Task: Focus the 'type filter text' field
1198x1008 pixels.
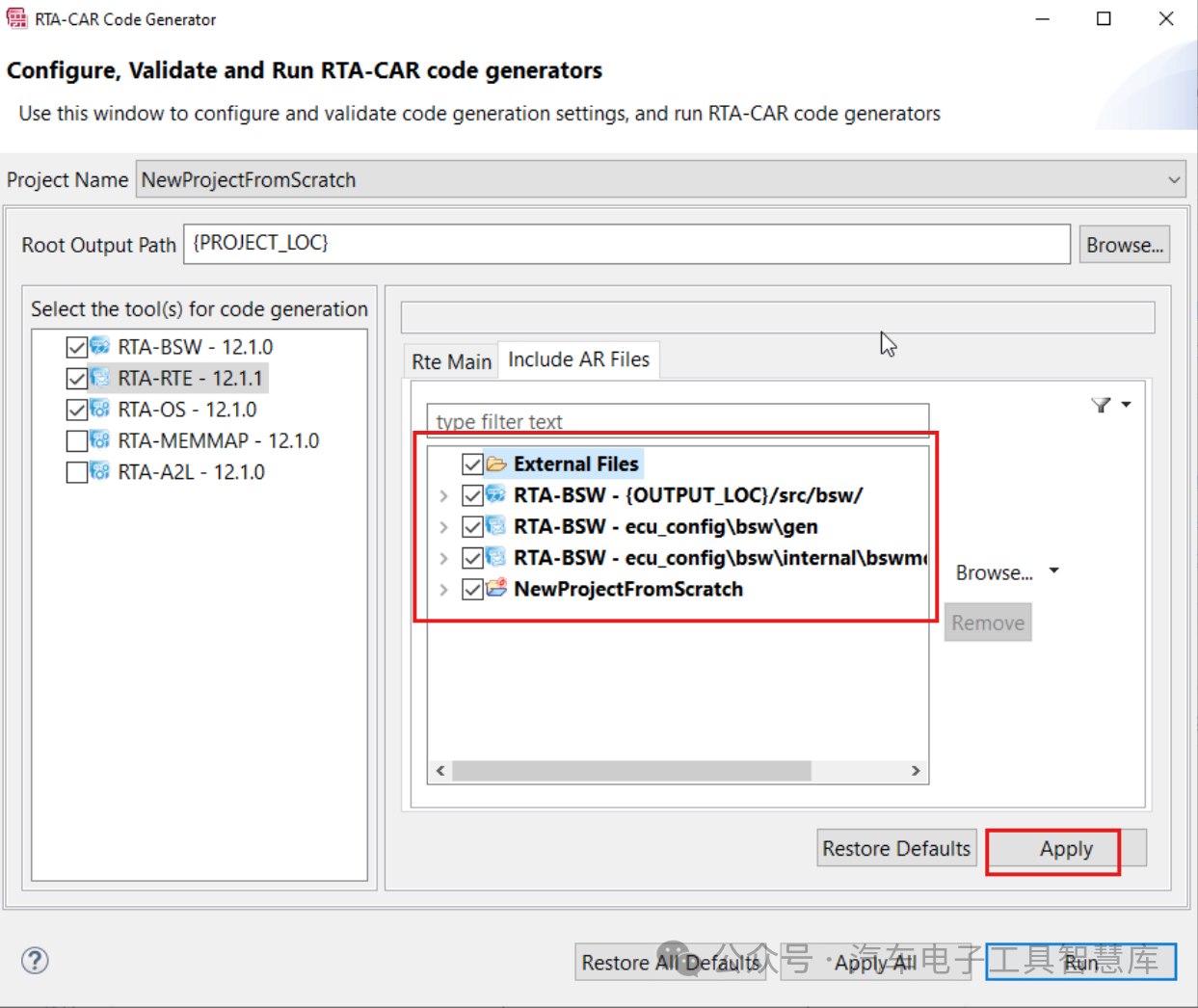Action: click(x=678, y=421)
